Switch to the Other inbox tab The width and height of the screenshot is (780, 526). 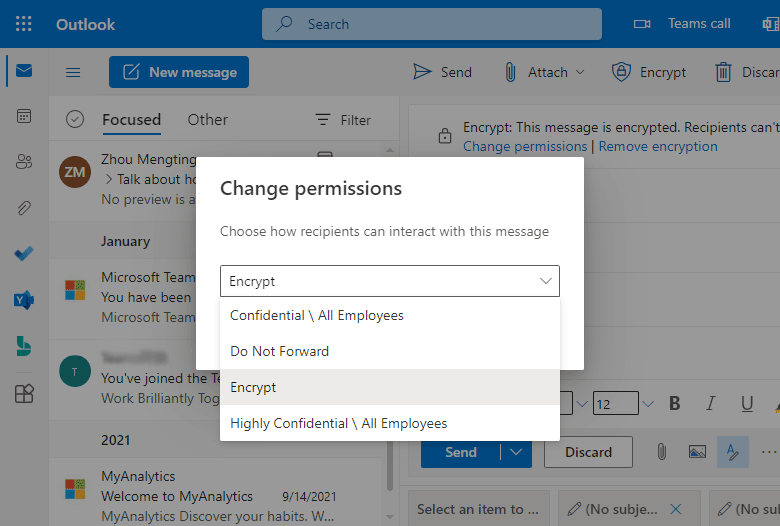[x=207, y=120]
